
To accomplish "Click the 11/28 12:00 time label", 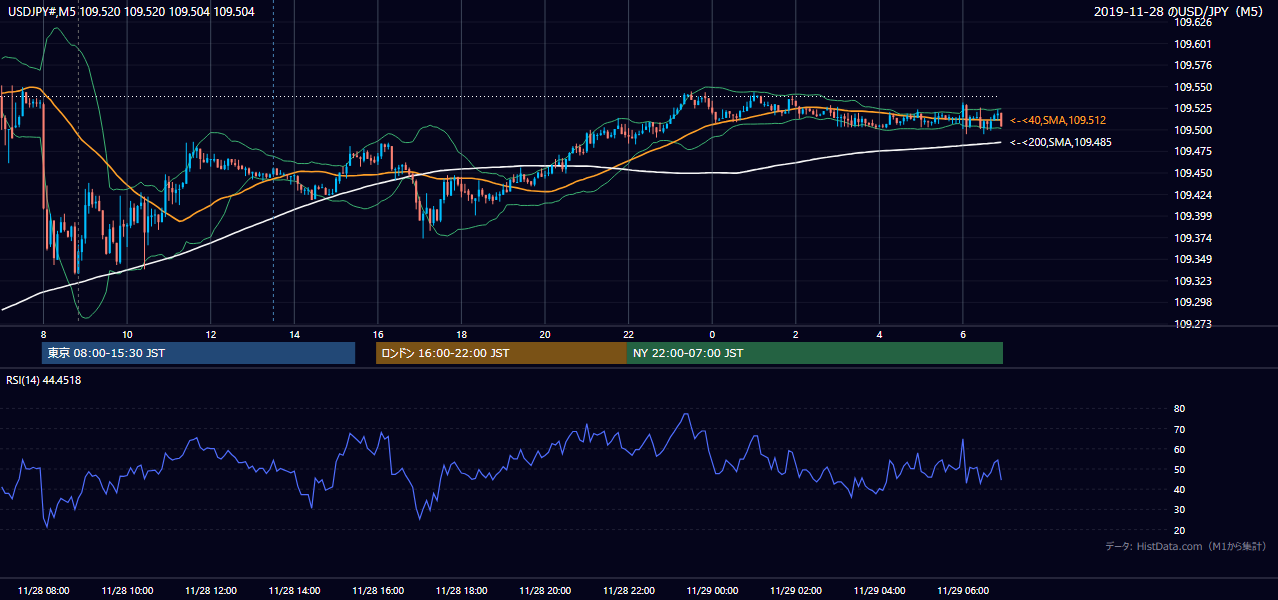I will 210,591.
